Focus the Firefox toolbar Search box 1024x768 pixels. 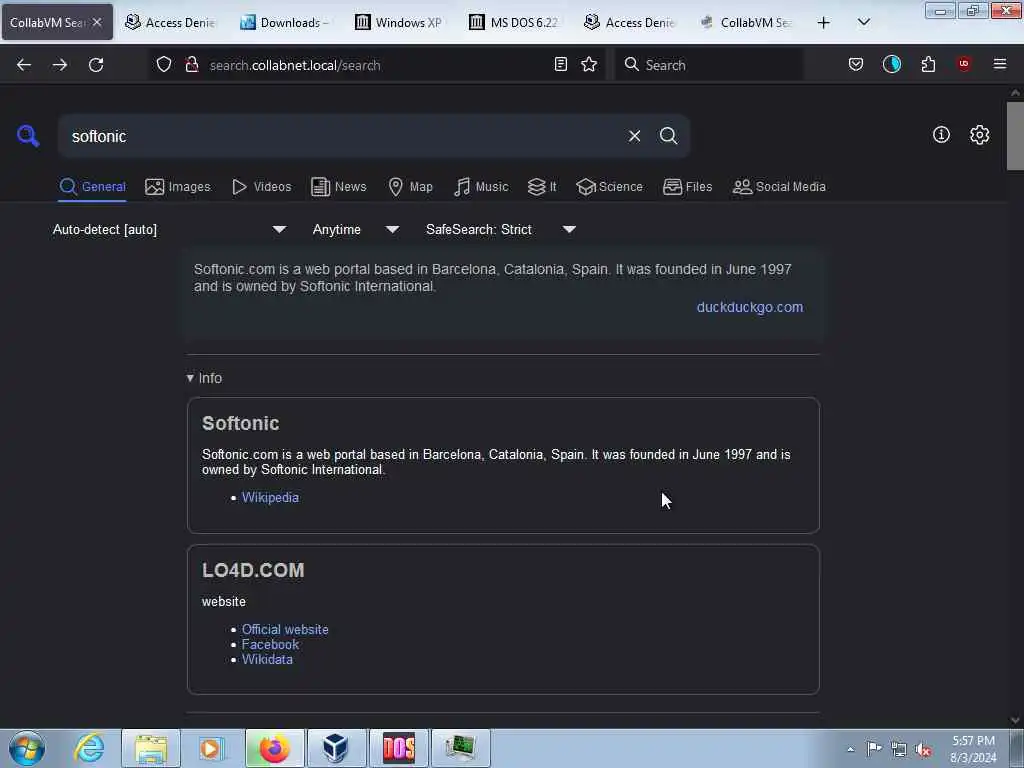[x=709, y=65]
